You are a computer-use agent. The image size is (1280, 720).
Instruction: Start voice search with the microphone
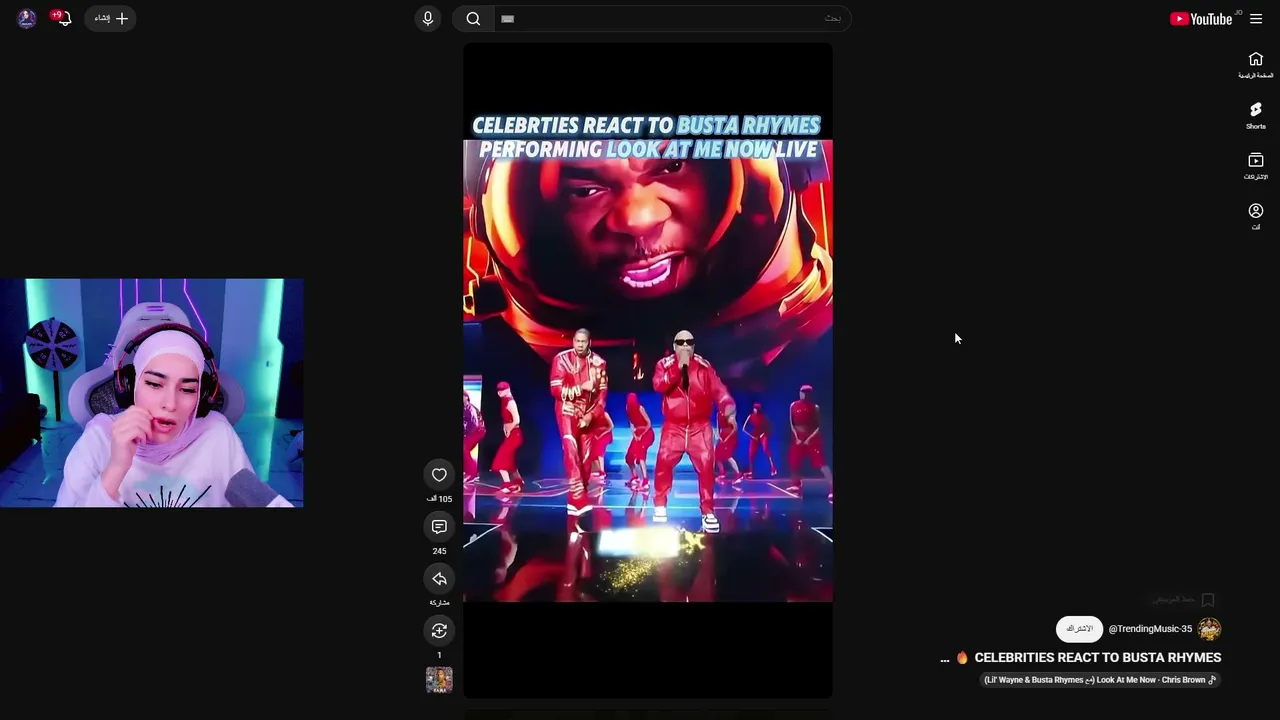click(x=428, y=19)
